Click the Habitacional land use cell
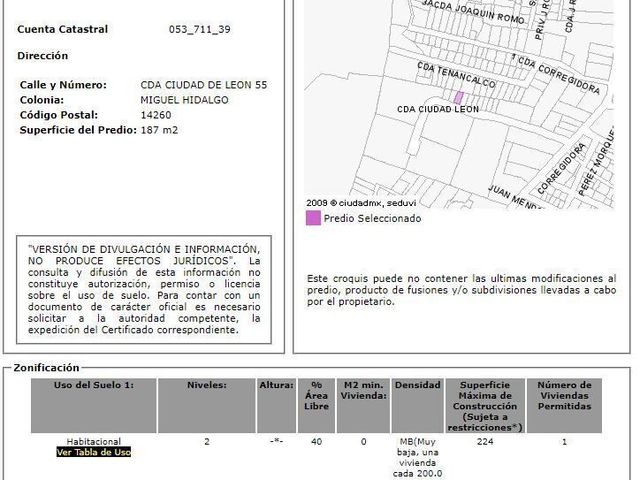640x480 pixels. click(93, 441)
